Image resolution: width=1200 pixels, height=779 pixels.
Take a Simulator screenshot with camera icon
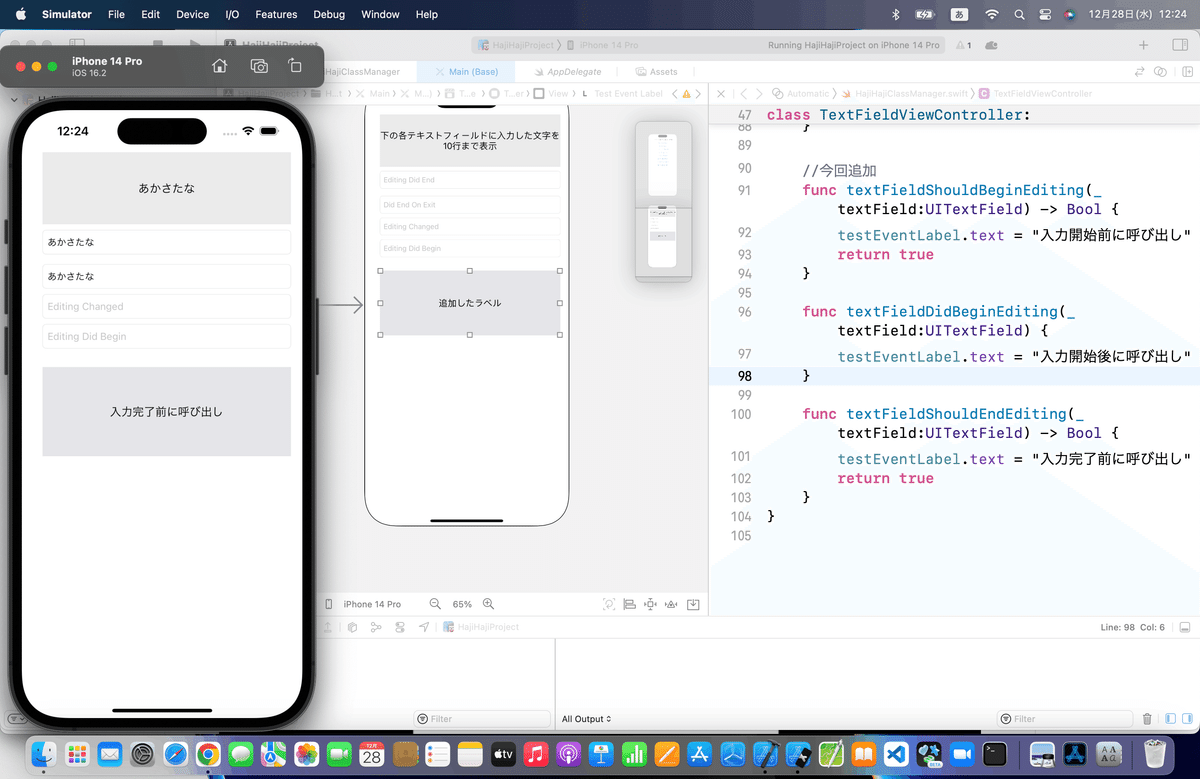coord(259,66)
